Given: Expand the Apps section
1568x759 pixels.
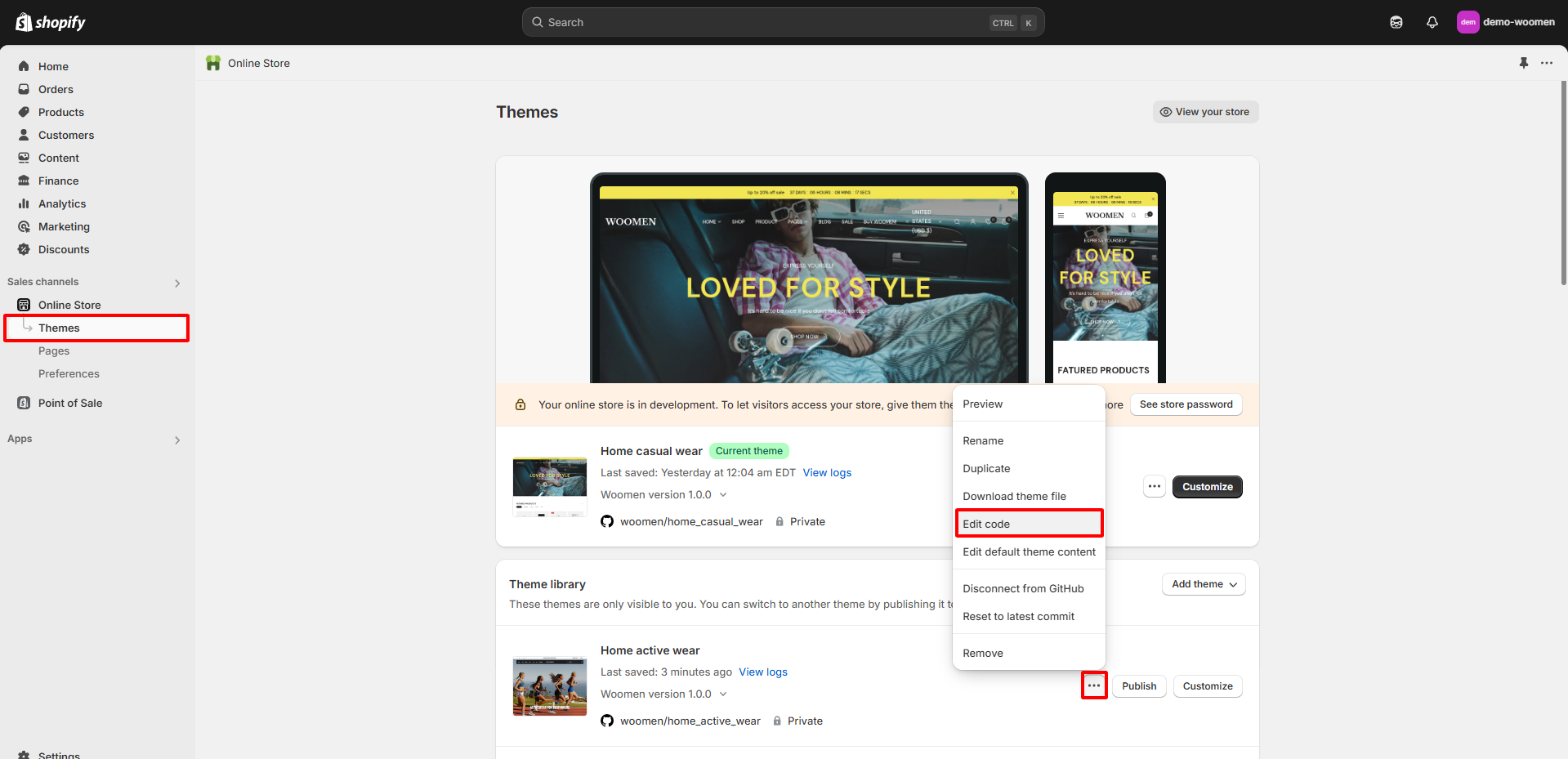Looking at the screenshot, I should coord(177,440).
